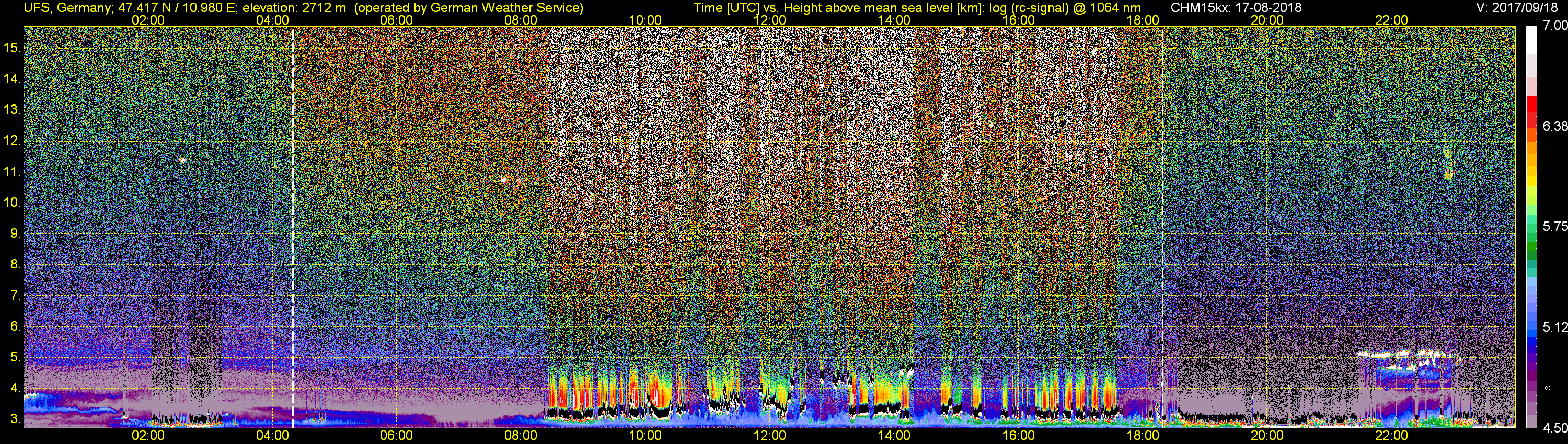The height and width of the screenshot is (444, 1568).
Task: Click the top axis time label 14:00
Action: (894, 20)
